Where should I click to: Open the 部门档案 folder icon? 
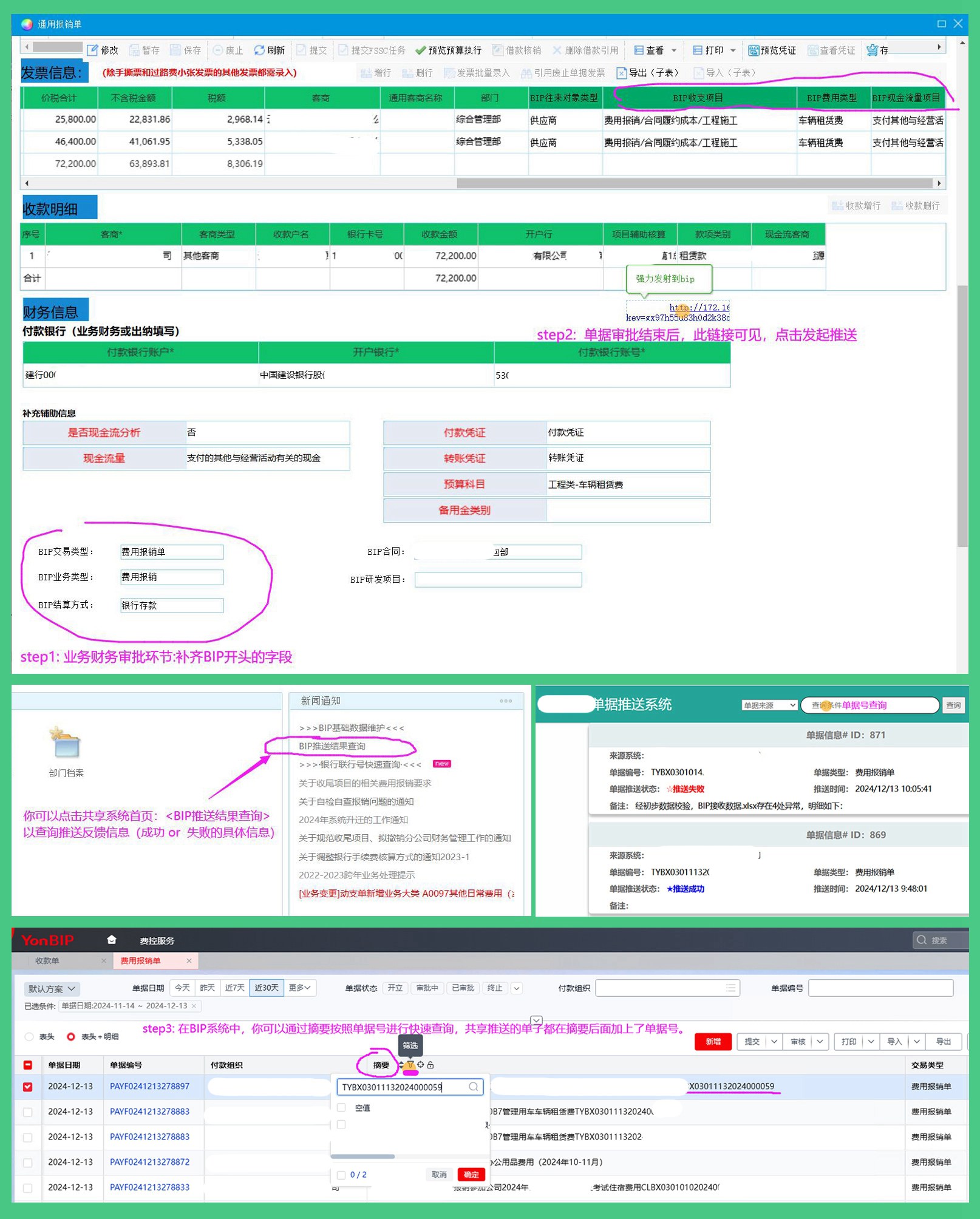tap(66, 744)
